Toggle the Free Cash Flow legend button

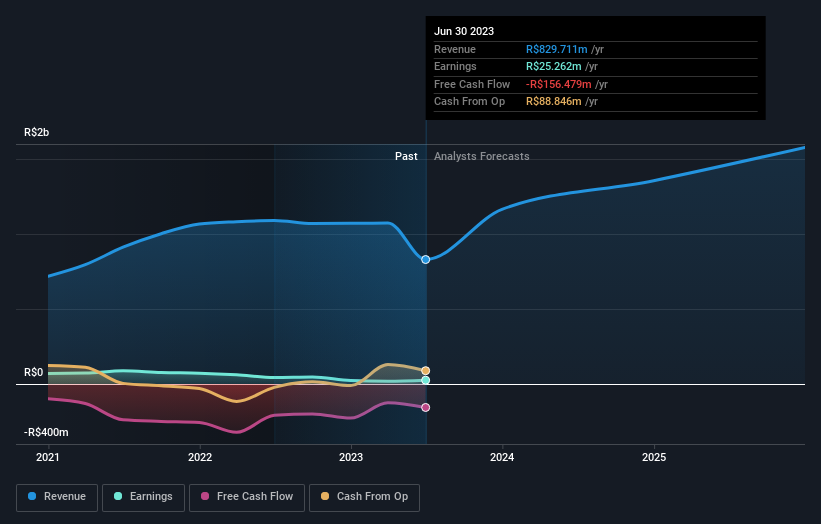[247, 497]
